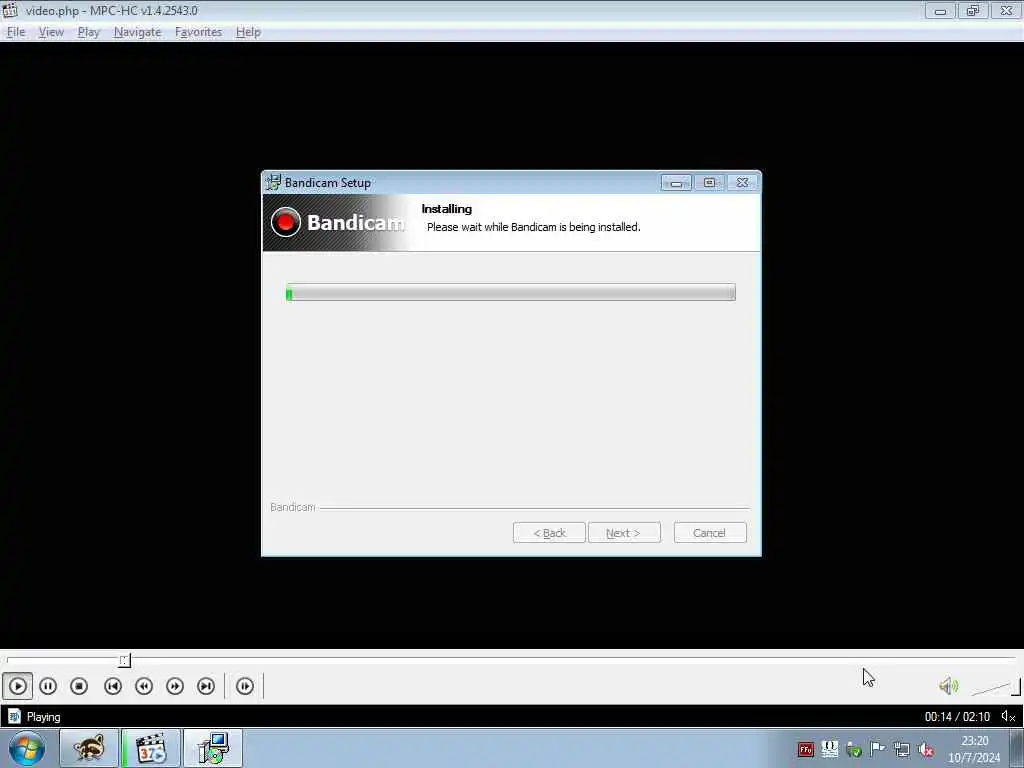Click the muted volume tray icon

pos(926,750)
